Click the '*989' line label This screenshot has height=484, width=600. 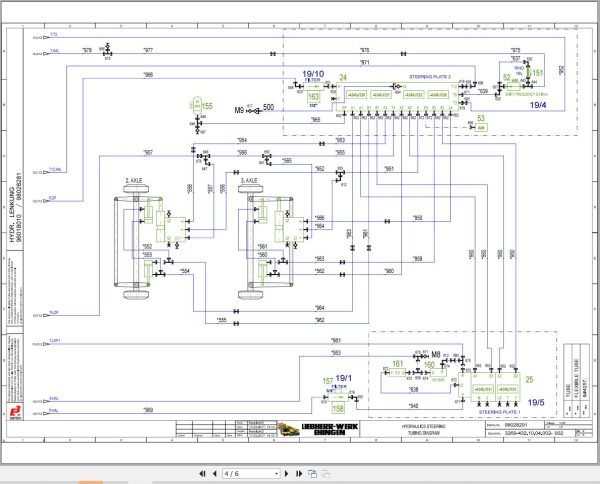click(148, 410)
